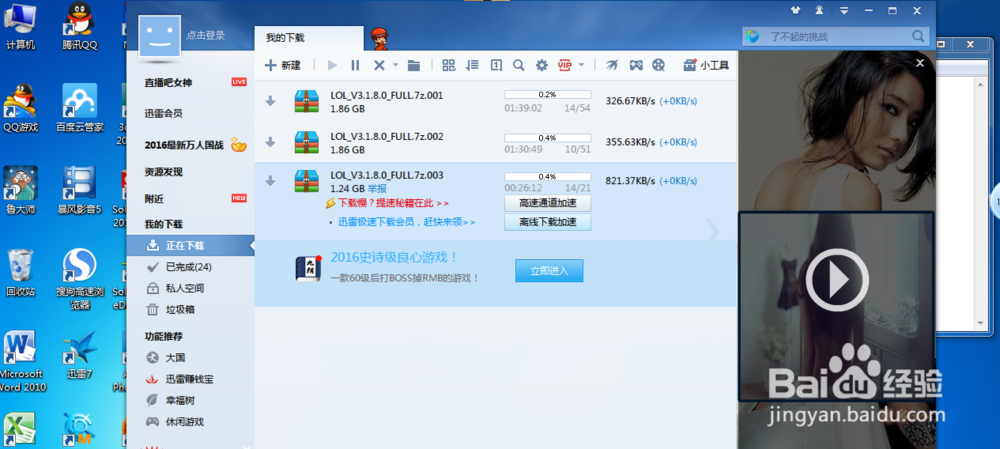Click the skin shirt icon in title bar
The image size is (1000, 449).
coord(795,10)
